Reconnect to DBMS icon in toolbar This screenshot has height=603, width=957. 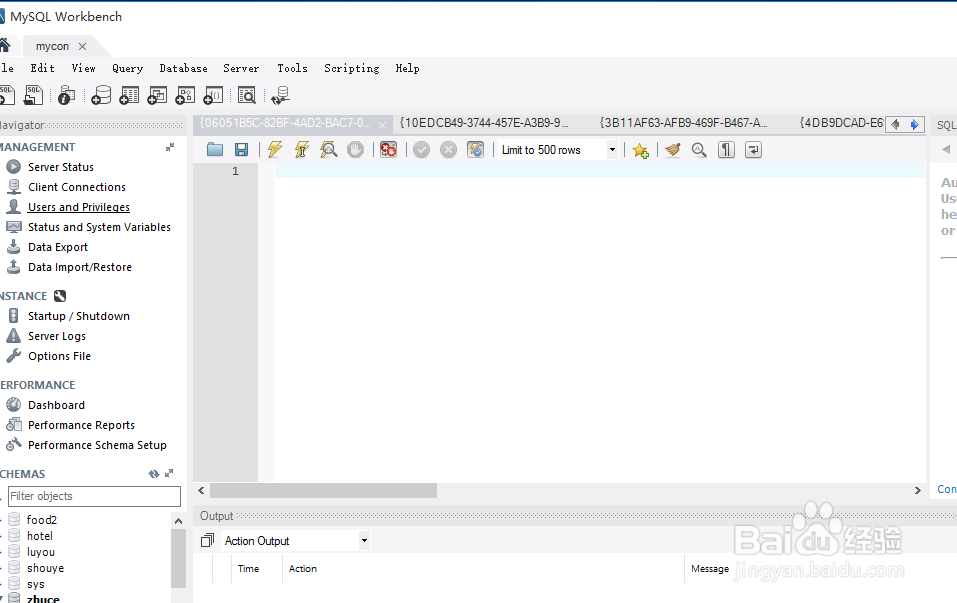pyautogui.click(x=280, y=95)
